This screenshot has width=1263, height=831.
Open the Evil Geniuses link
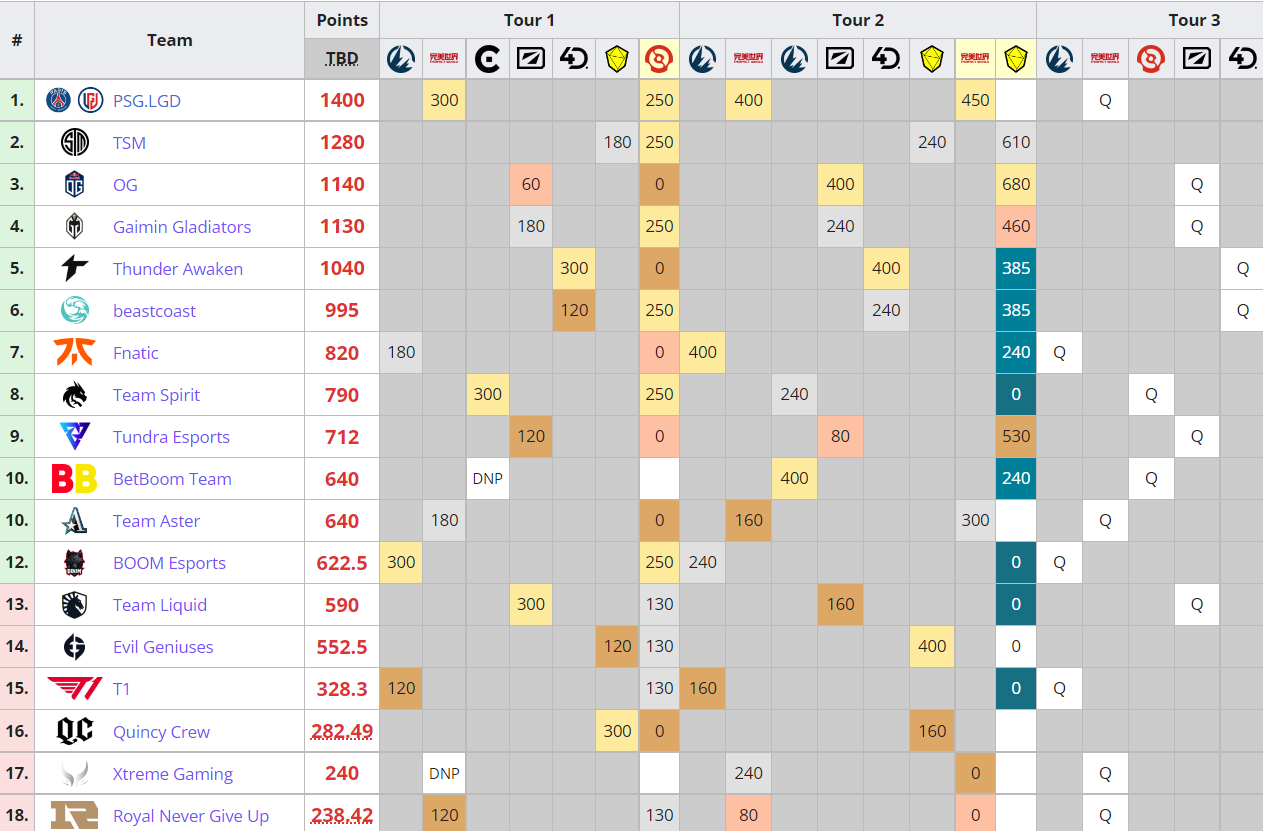tap(163, 647)
